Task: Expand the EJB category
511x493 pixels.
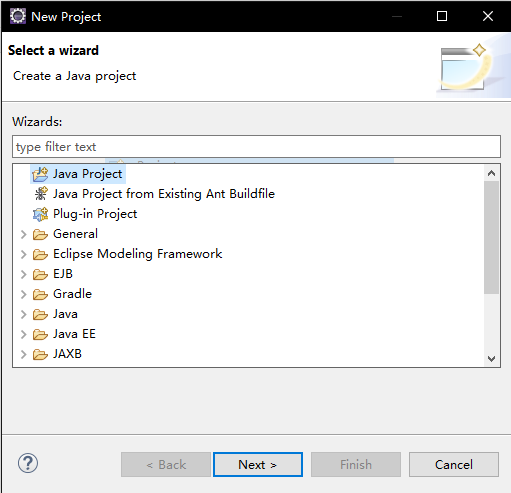Action: [23, 274]
